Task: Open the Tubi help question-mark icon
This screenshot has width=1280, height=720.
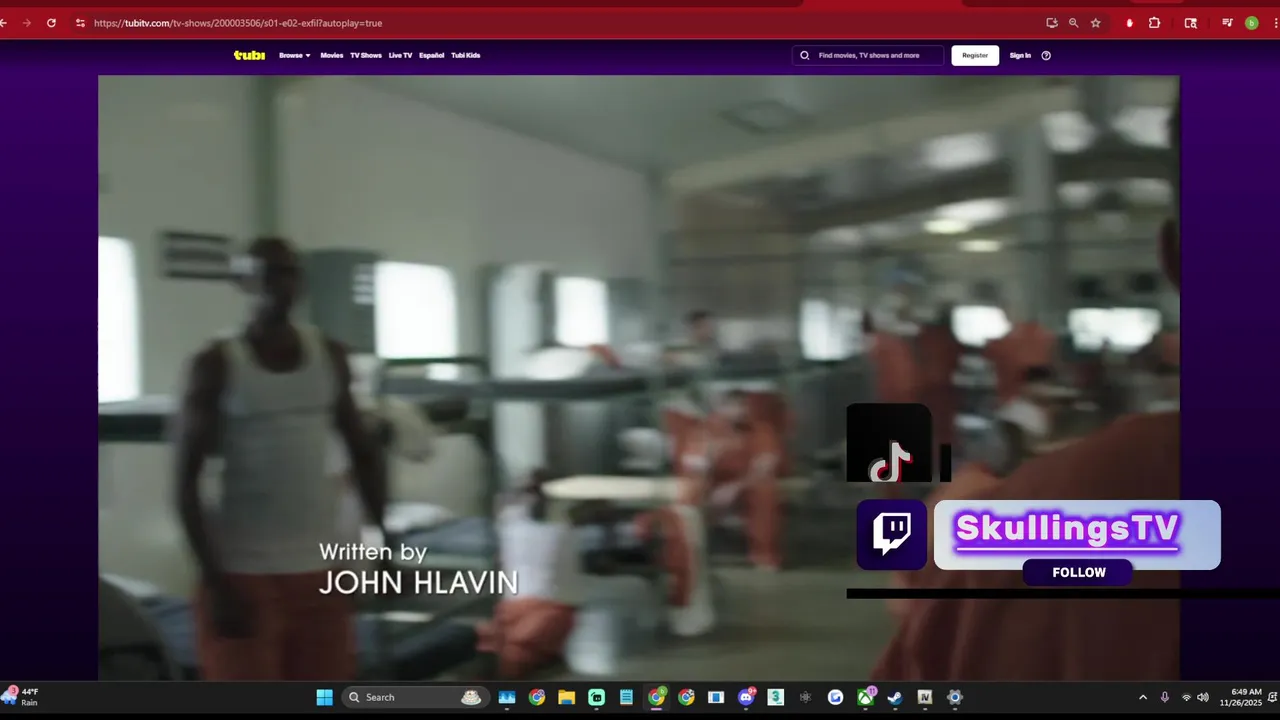Action: pos(1046,55)
